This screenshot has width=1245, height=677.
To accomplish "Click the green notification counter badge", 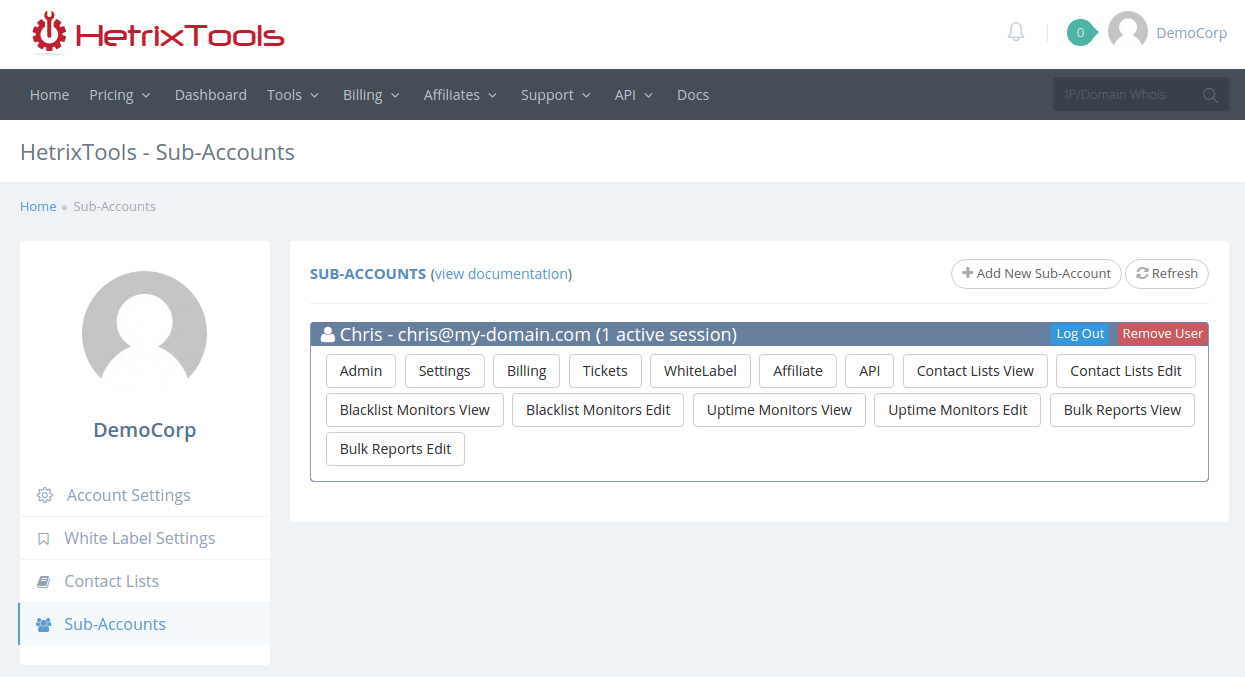I will [1081, 32].
